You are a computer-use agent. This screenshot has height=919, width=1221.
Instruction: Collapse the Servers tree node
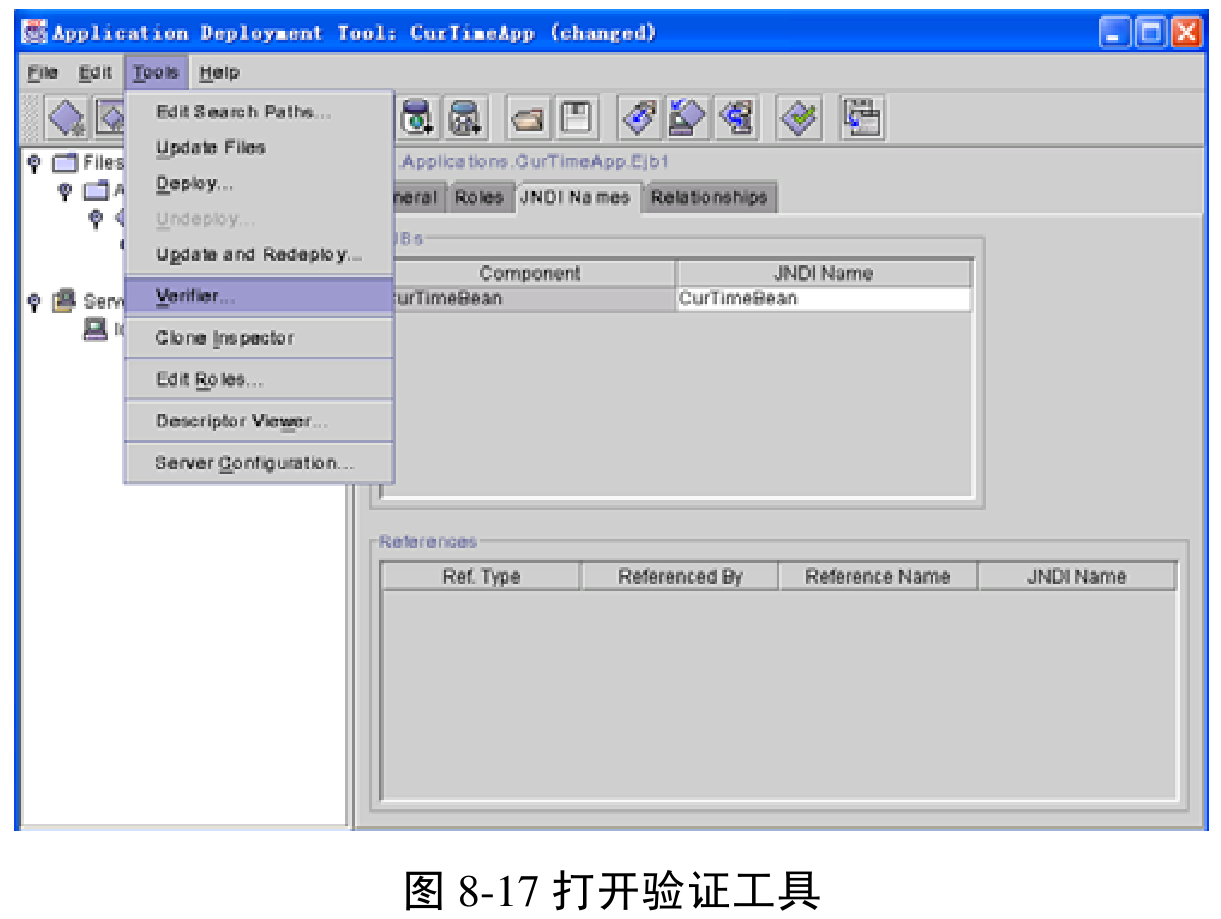[34, 299]
